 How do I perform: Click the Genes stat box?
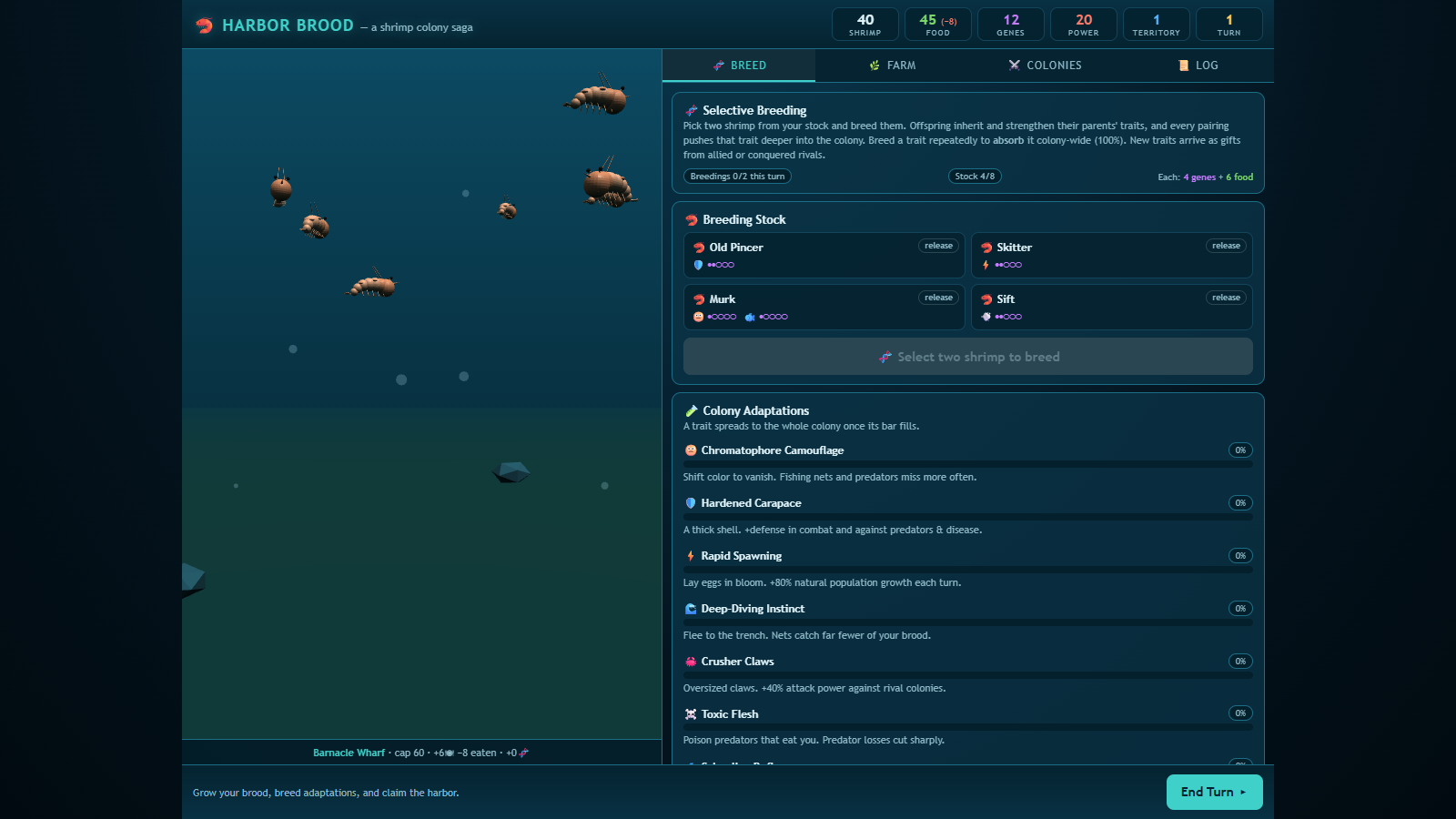(1011, 25)
